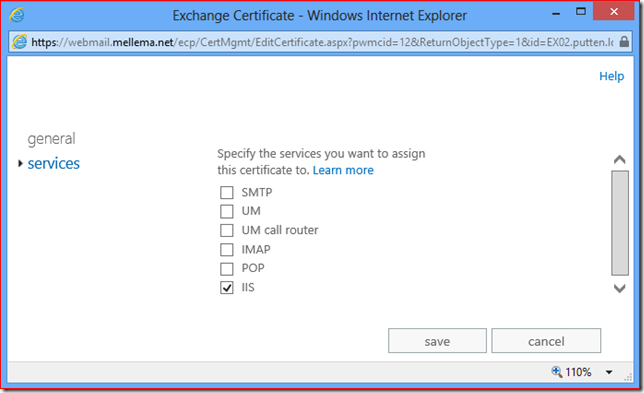The width and height of the screenshot is (644, 393).
Task: Click the Internet Explorer logo in title bar
Action: point(17,15)
